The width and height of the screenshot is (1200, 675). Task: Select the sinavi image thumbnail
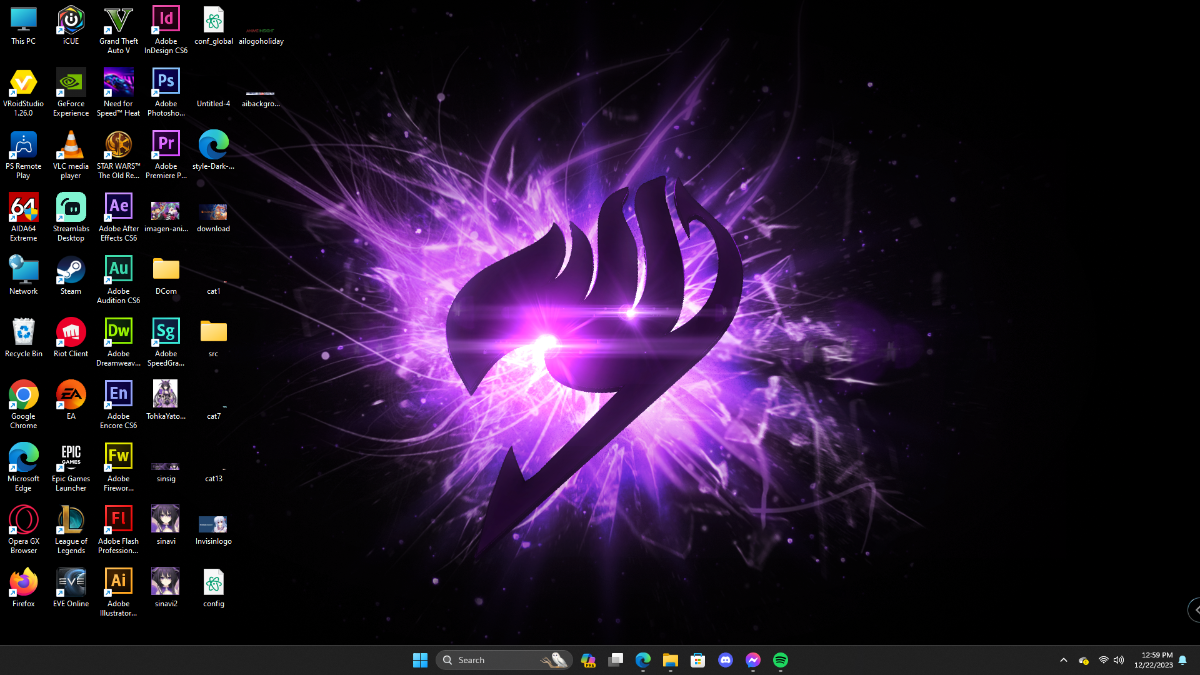pos(166,520)
